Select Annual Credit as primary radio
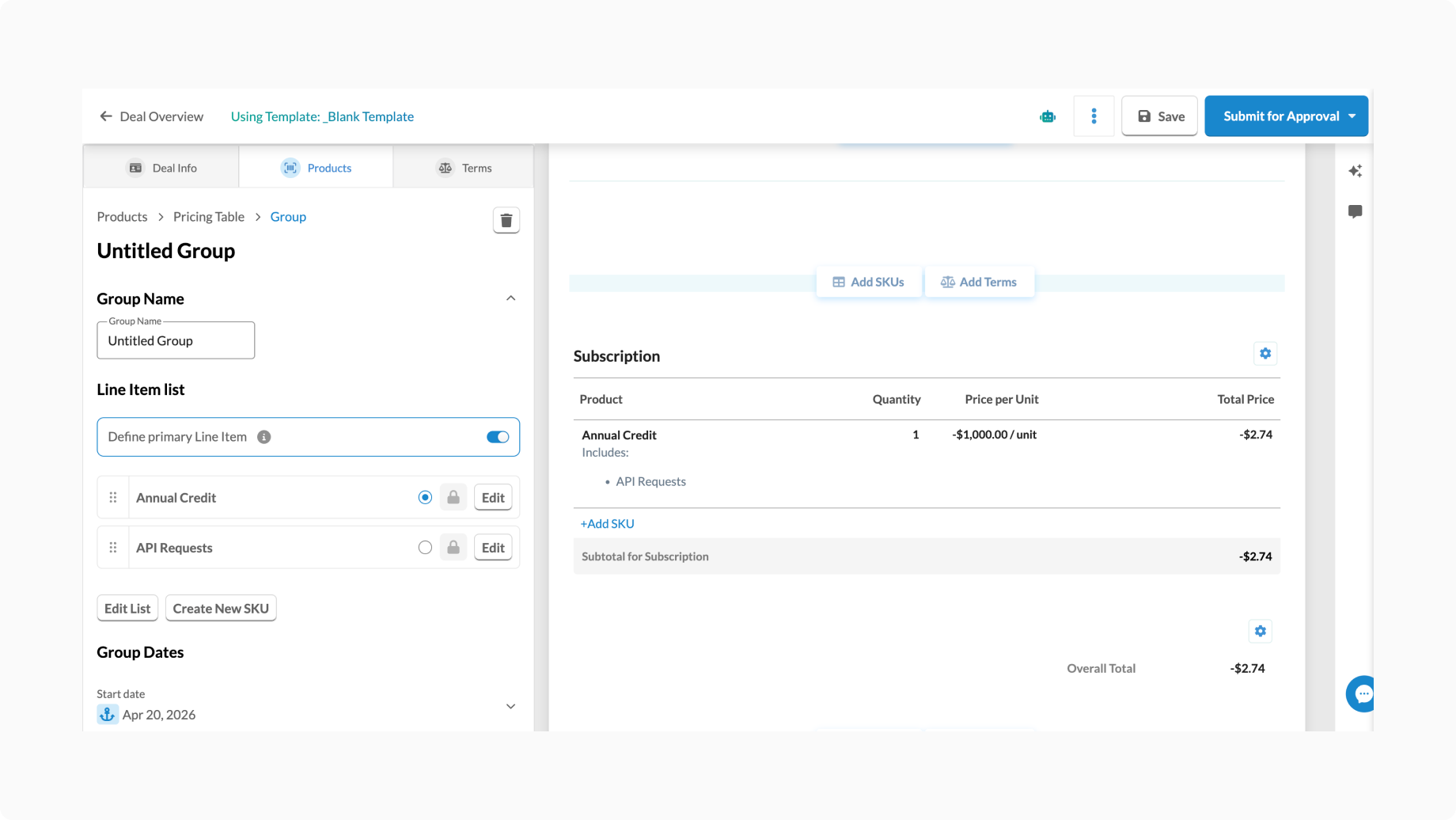Screen dimensions: 1456x820 425,498
